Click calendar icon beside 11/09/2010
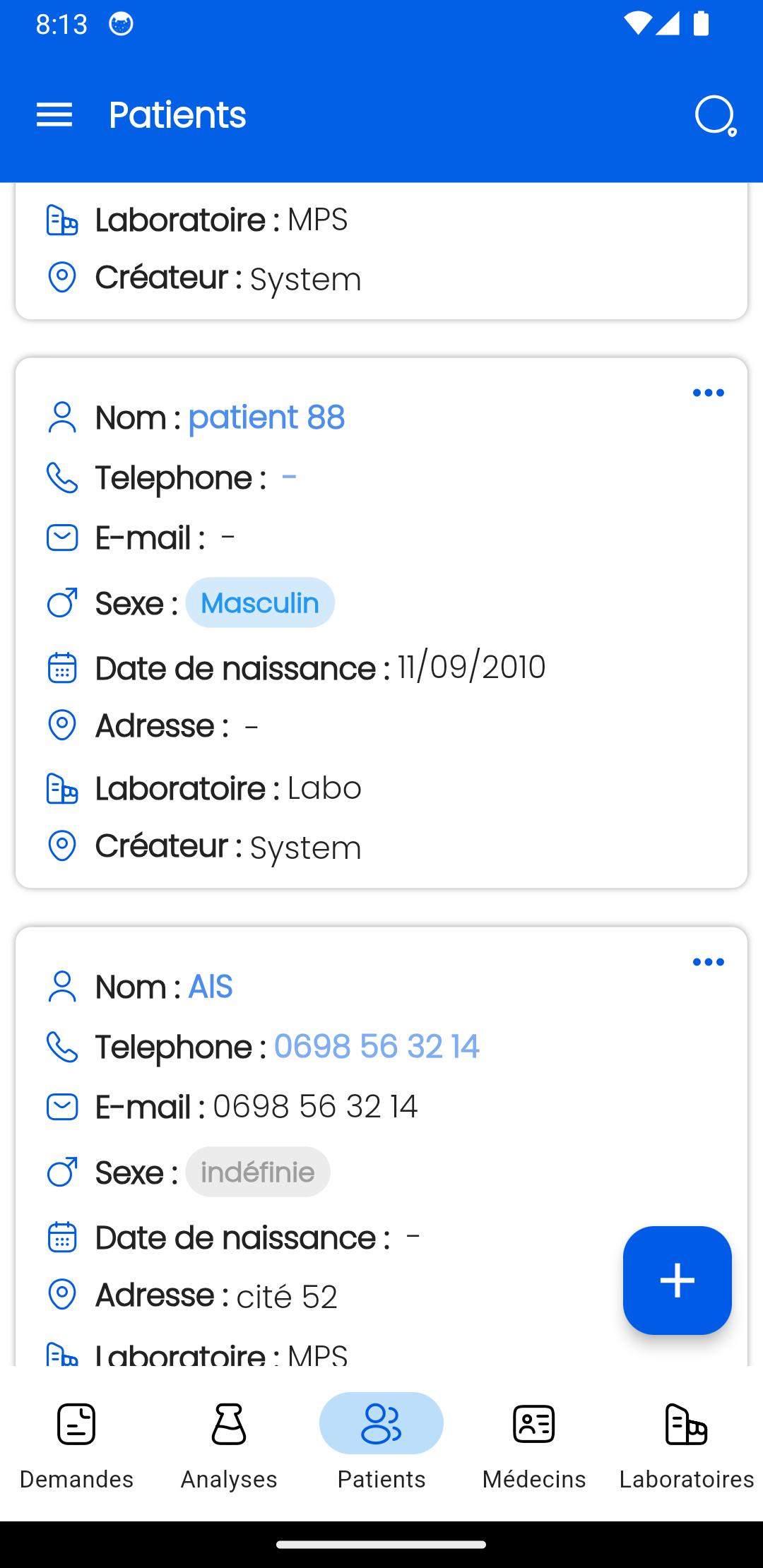 [x=62, y=667]
